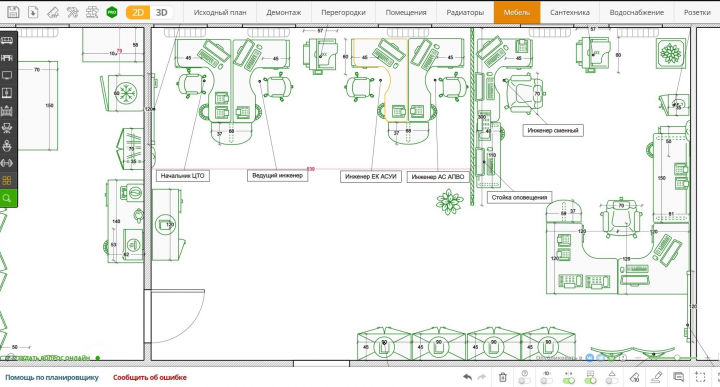Image resolution: width=720 pixels, height=387 pixels.
Task: Select the television category in sidebar
Action: (x=7, y=76)
